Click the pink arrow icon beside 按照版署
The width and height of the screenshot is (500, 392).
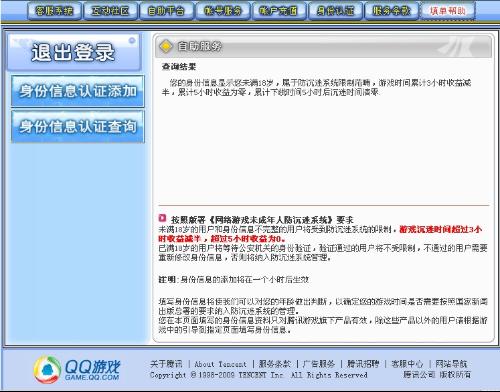pos(162,218)
